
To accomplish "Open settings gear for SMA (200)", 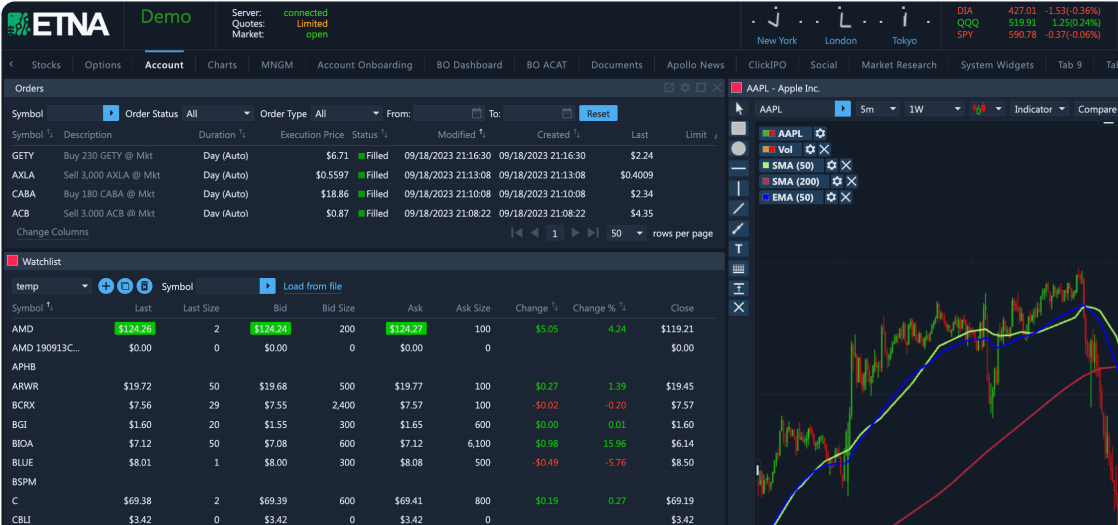I will pos(837,182).
